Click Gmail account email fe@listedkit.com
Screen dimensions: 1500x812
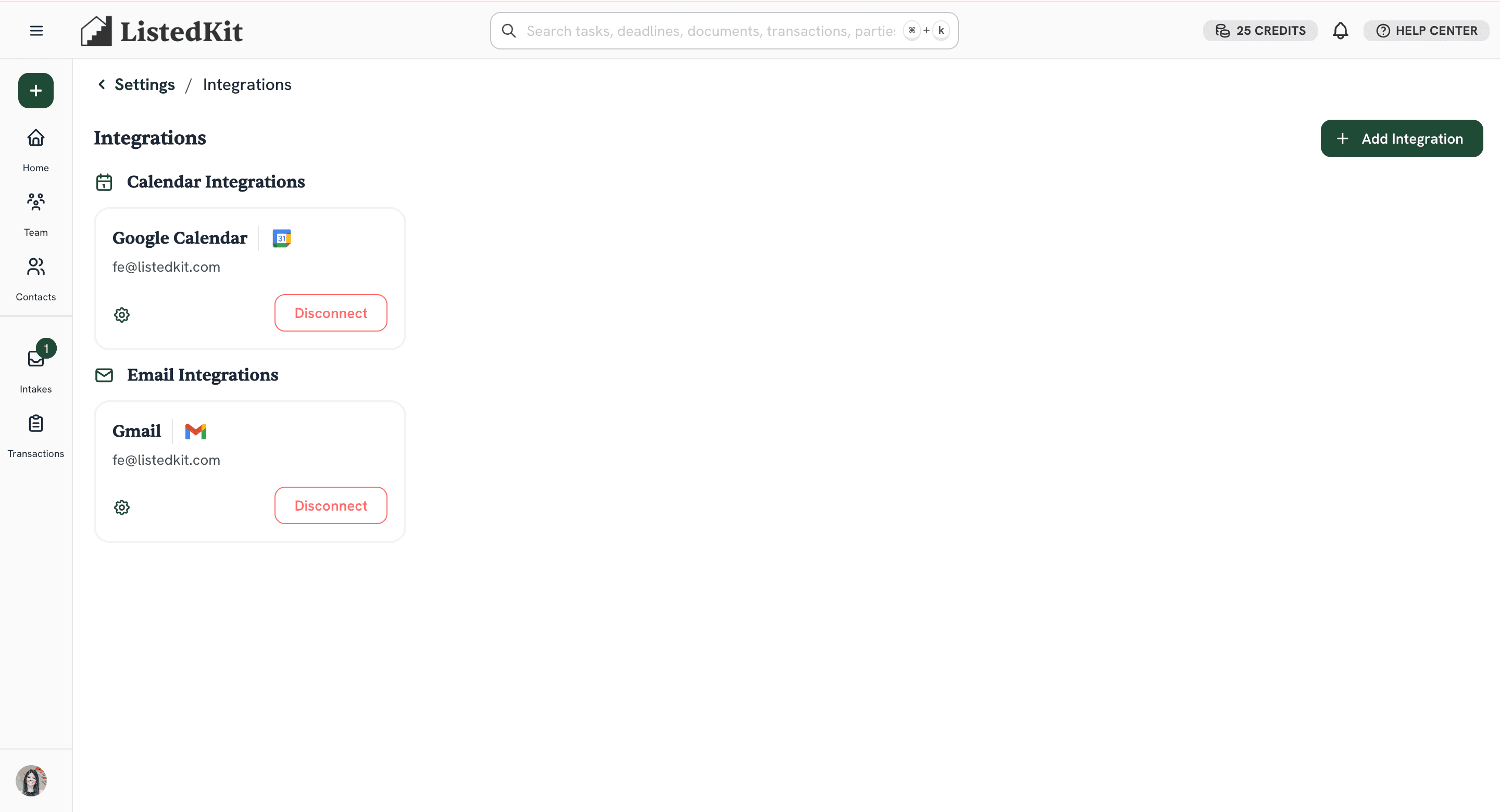point(166,460)
